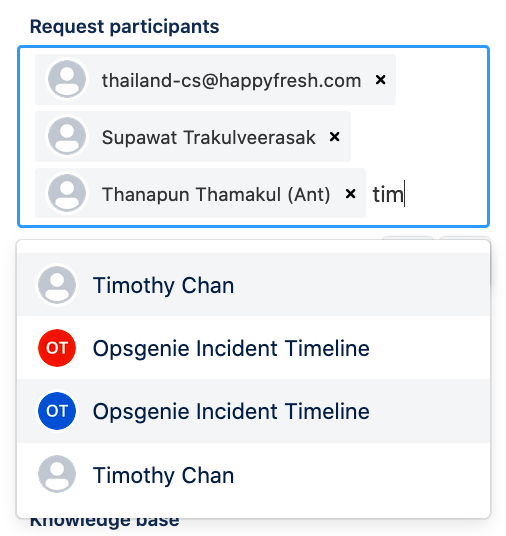Click avatar of the highlighted top Timothy Chan
The width and height of the screenshot is (506, 536).
tap(57, 285)
